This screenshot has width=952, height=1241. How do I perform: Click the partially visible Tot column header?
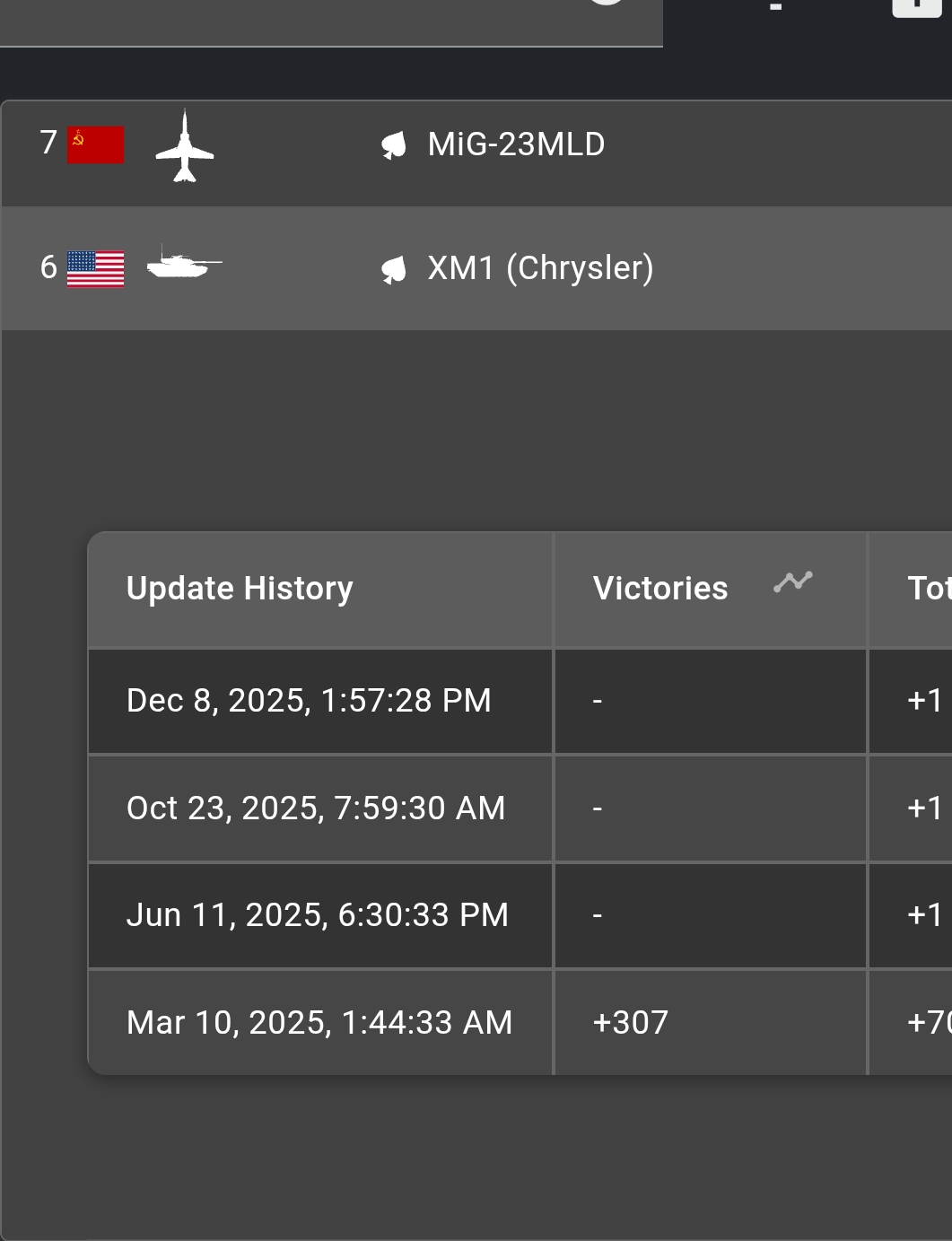point(929,589)
